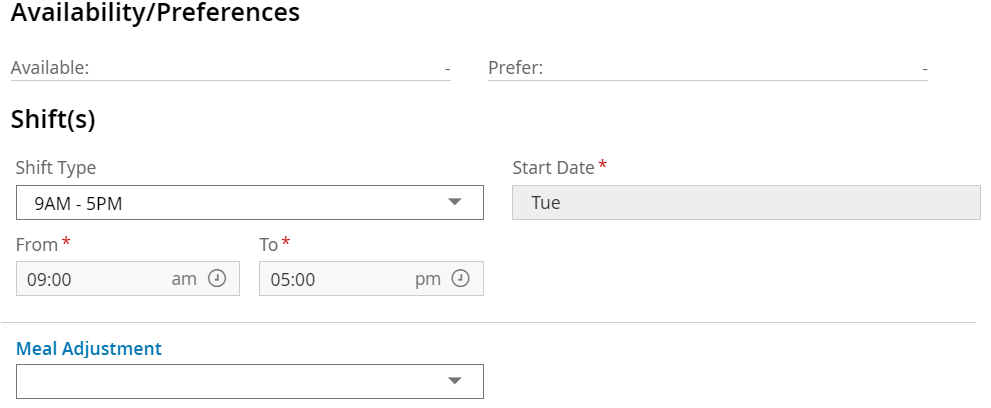Click the Start Date field showing Tue
This screenshot has height=408, width=991.
[745, 203]
